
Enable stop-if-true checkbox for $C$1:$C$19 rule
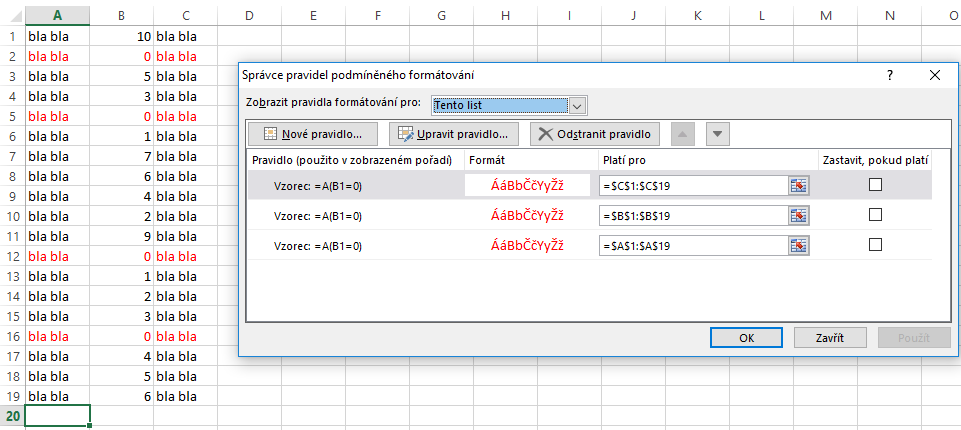(875, 185)
